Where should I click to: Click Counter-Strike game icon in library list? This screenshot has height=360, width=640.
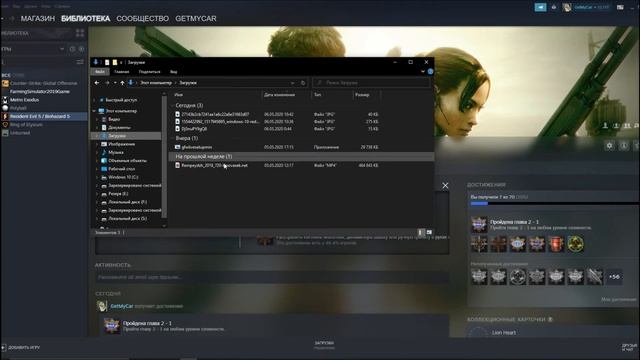tap(5, 83)
